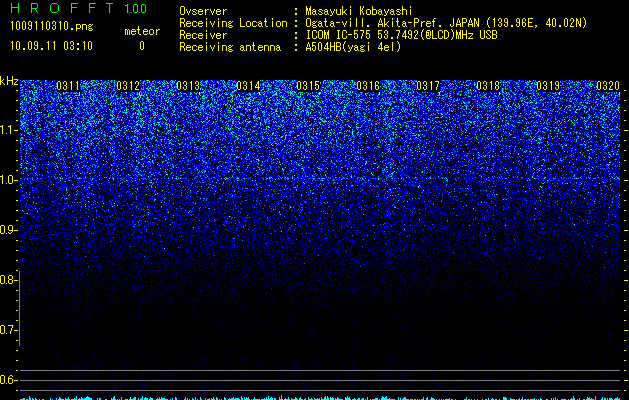Click the Ovserver label
Viewport: 629px width, 400px height.
[x=203, y=11]
